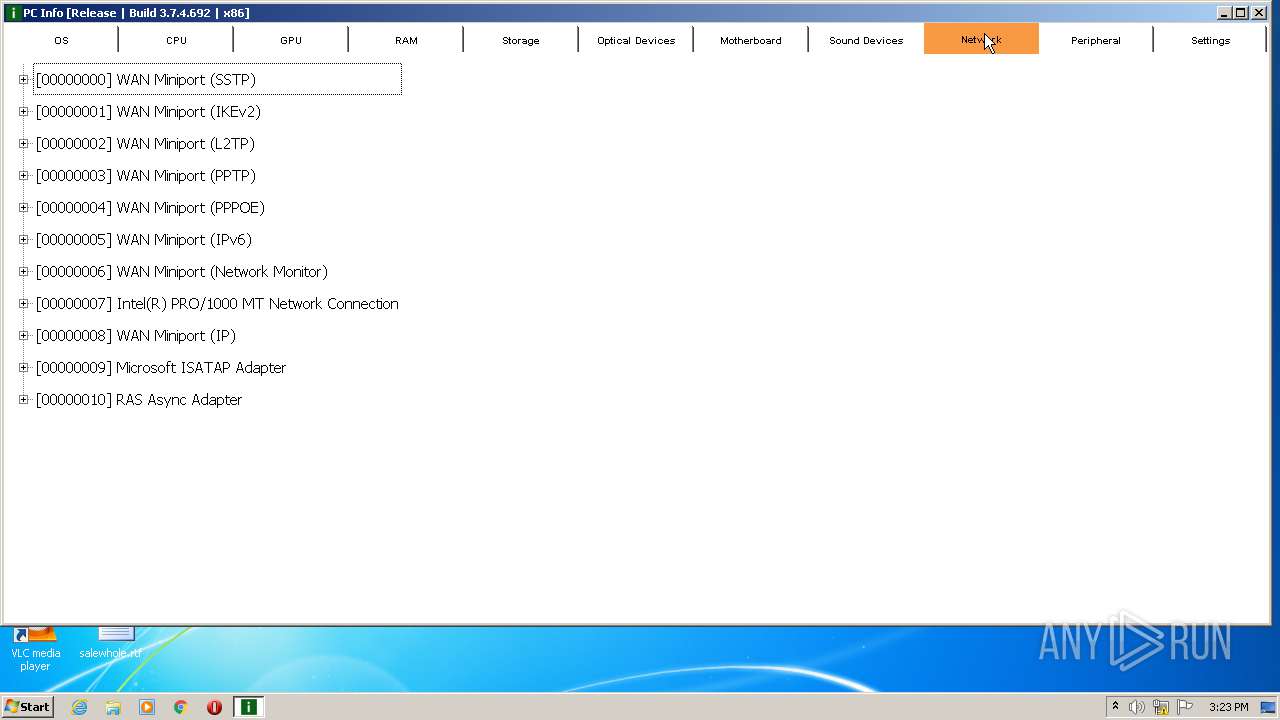Expand RAS Async Adapter node

24,400
